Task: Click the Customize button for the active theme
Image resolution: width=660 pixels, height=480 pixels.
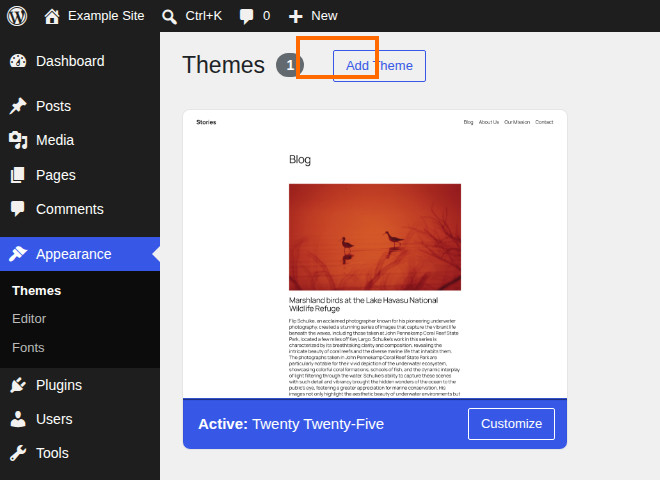Action: click(x=511, y=424)
